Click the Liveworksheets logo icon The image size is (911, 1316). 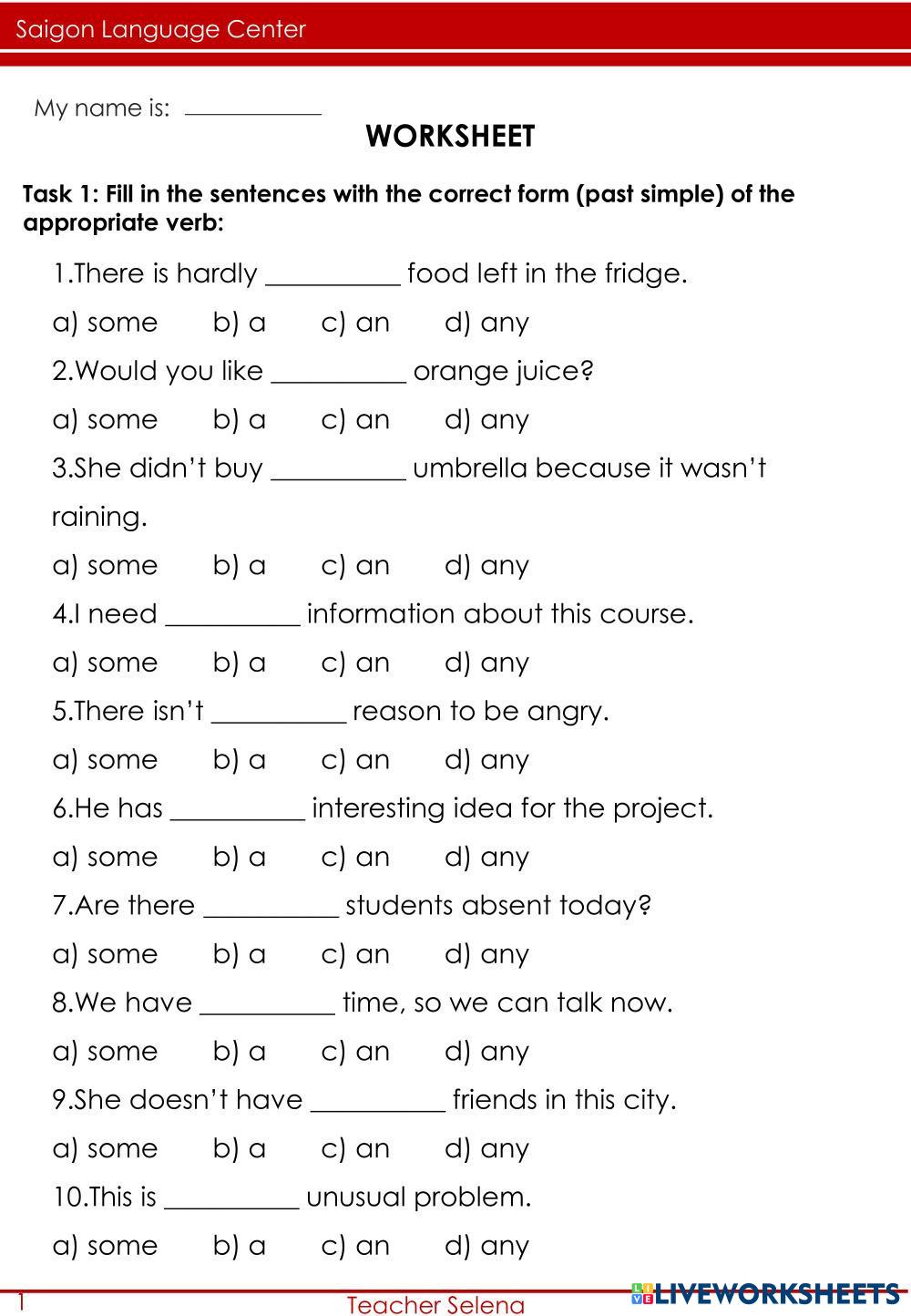pos(643,1293)
